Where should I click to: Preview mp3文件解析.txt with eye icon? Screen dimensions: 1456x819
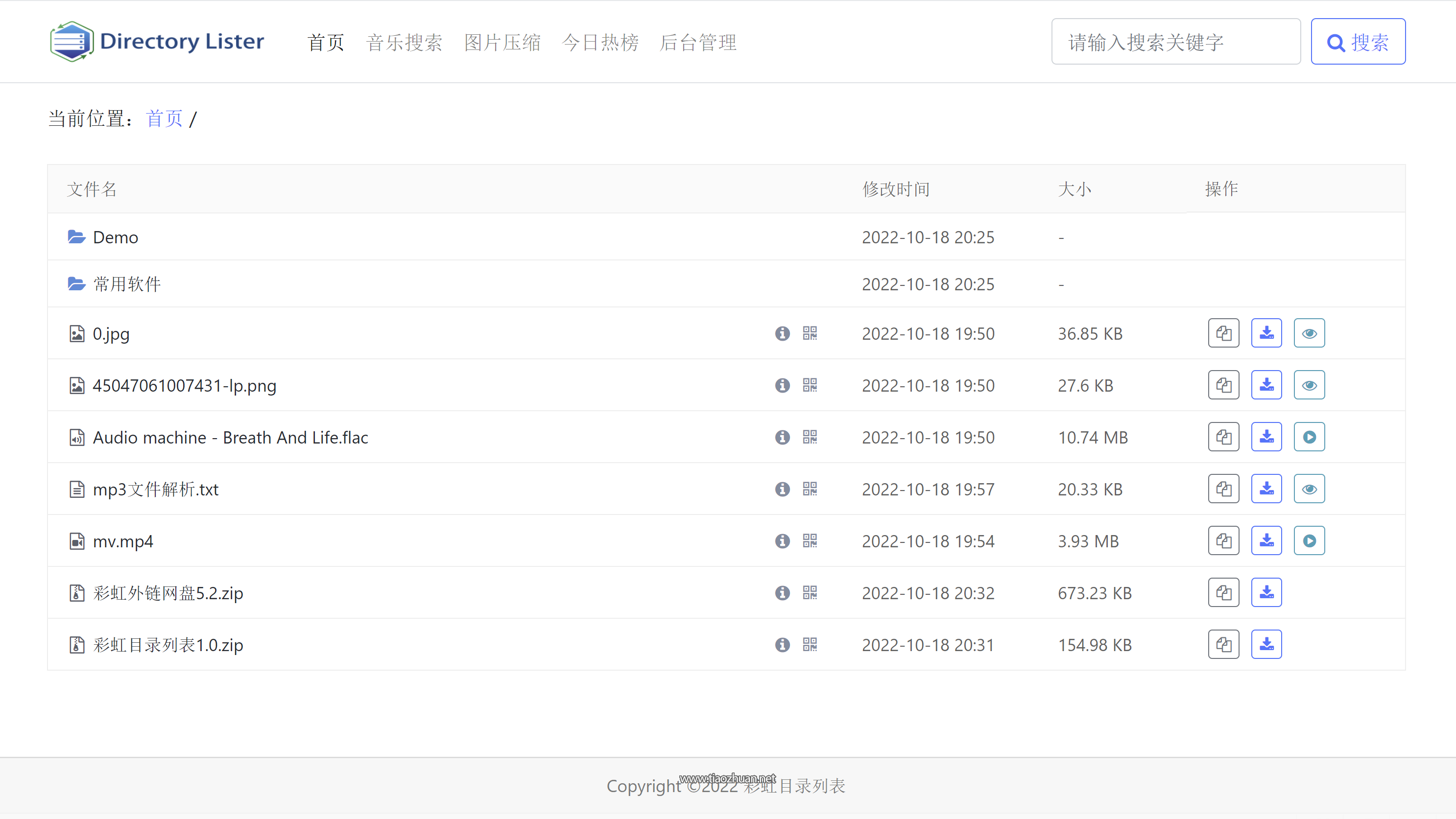pos(1309,489)
